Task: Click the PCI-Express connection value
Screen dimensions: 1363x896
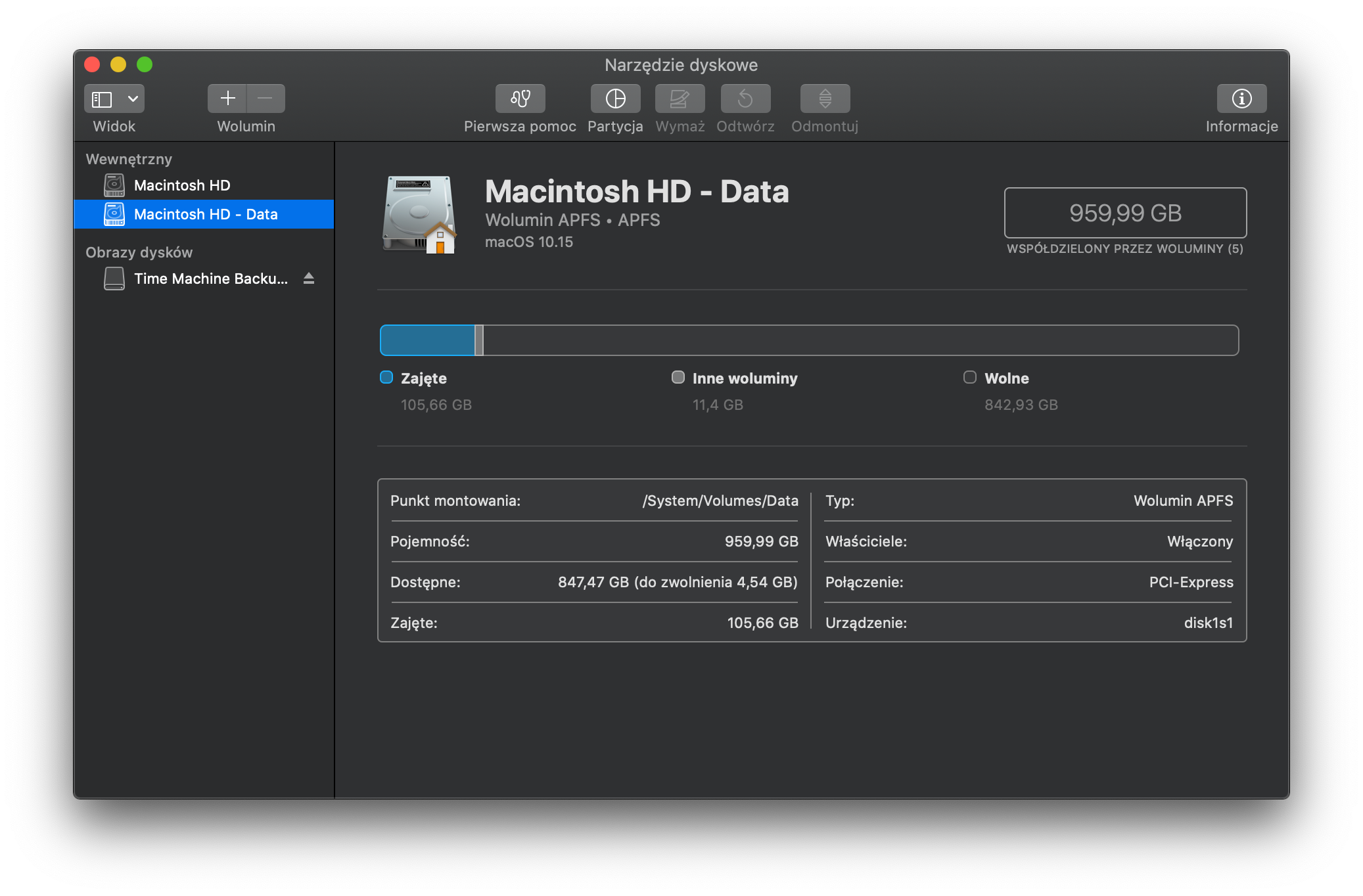Action: pos(1191,582)
